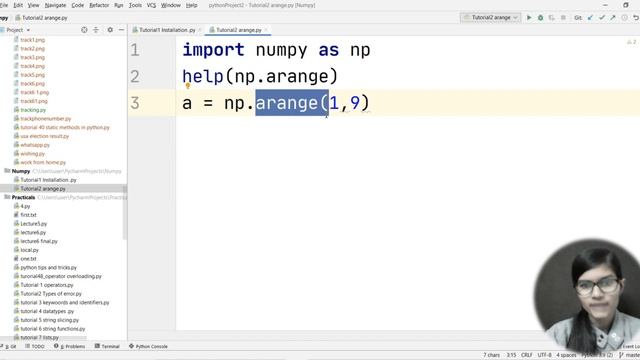Screen dimensions: 640x360
Task: Select tracking.py in project tree
Action: click(33, 110)
